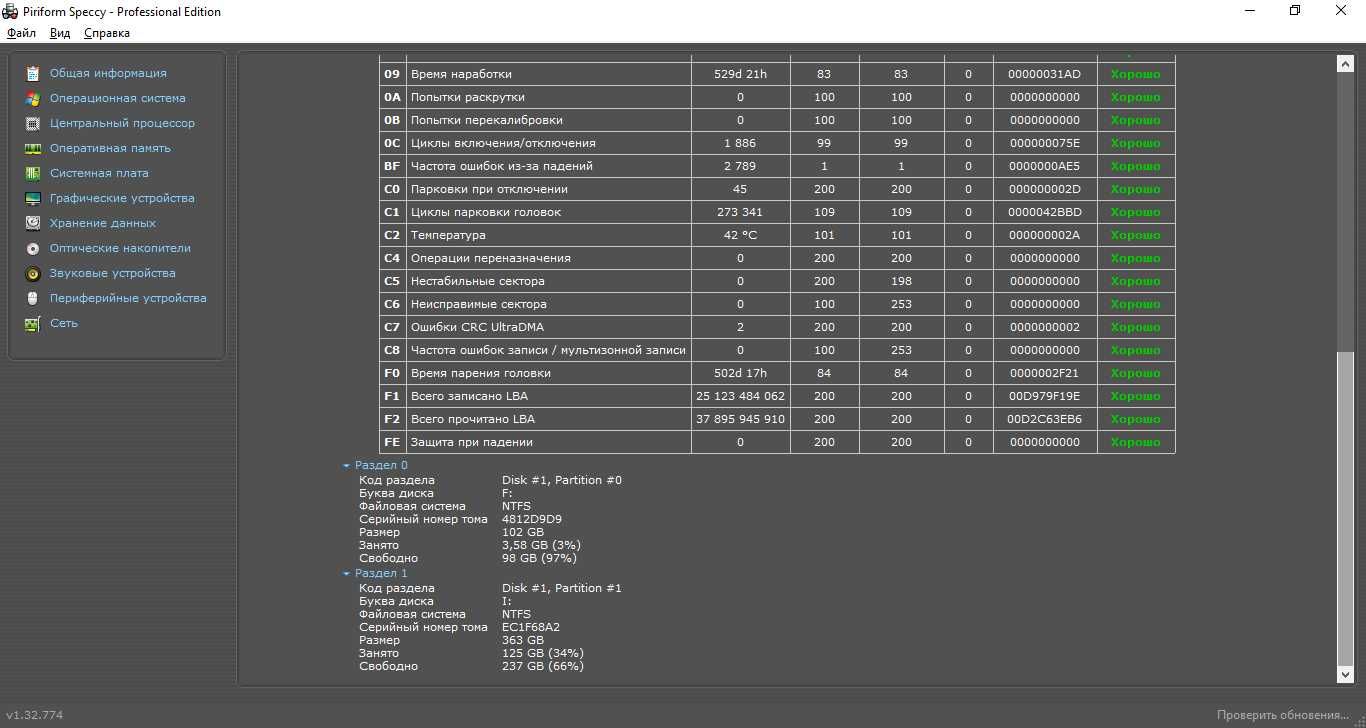Click Циклы парковки головок attribute name
The image size is (1366, 728).
tap(486, 212)
